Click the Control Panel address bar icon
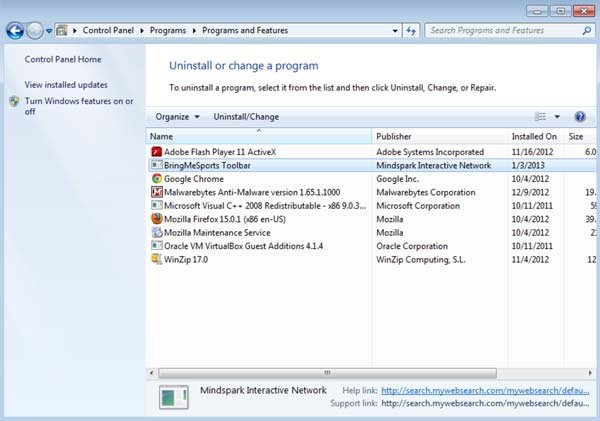The width and height of the screenshot is (600, 421). (62, 30)
